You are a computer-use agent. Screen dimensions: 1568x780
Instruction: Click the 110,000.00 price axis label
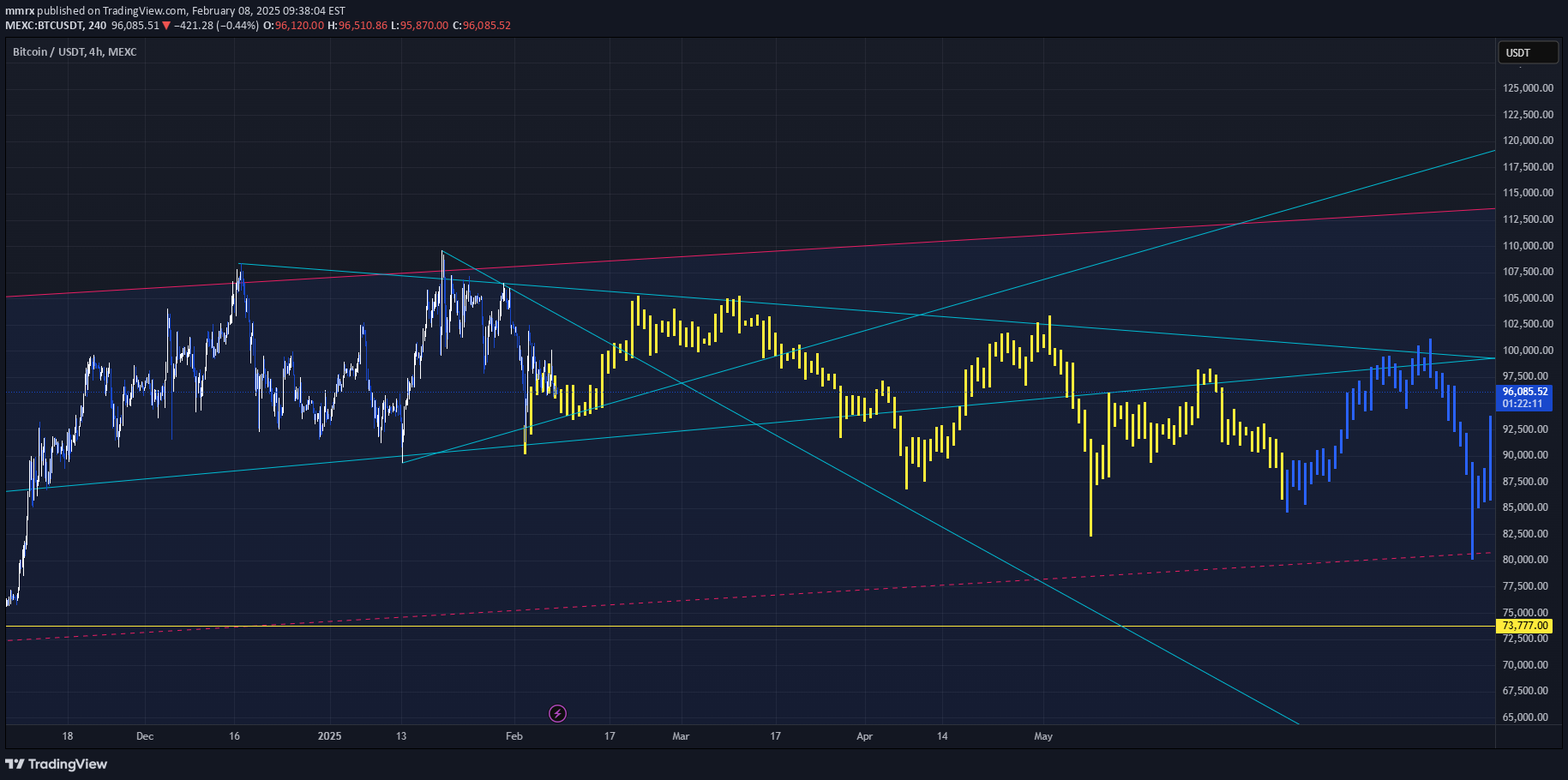tap(1528, 245)
